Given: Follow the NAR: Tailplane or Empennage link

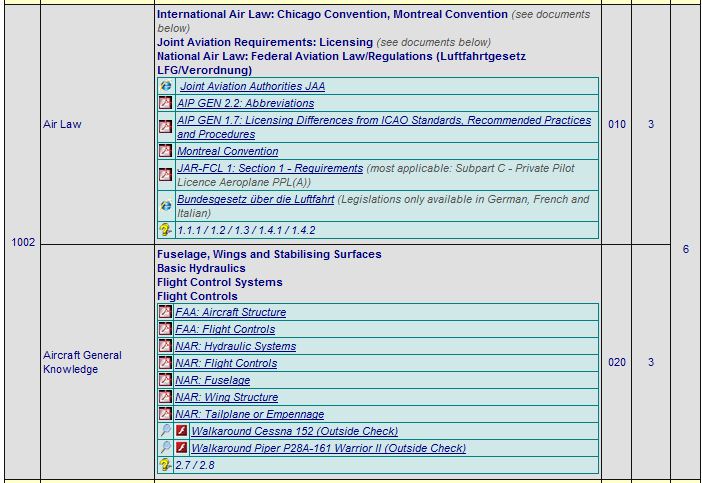Looking at the screenshot, I should (x=249, y=414).
